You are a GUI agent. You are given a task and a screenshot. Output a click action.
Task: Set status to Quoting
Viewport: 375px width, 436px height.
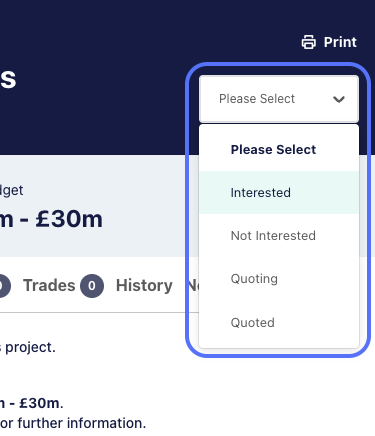tap(279, 279)
